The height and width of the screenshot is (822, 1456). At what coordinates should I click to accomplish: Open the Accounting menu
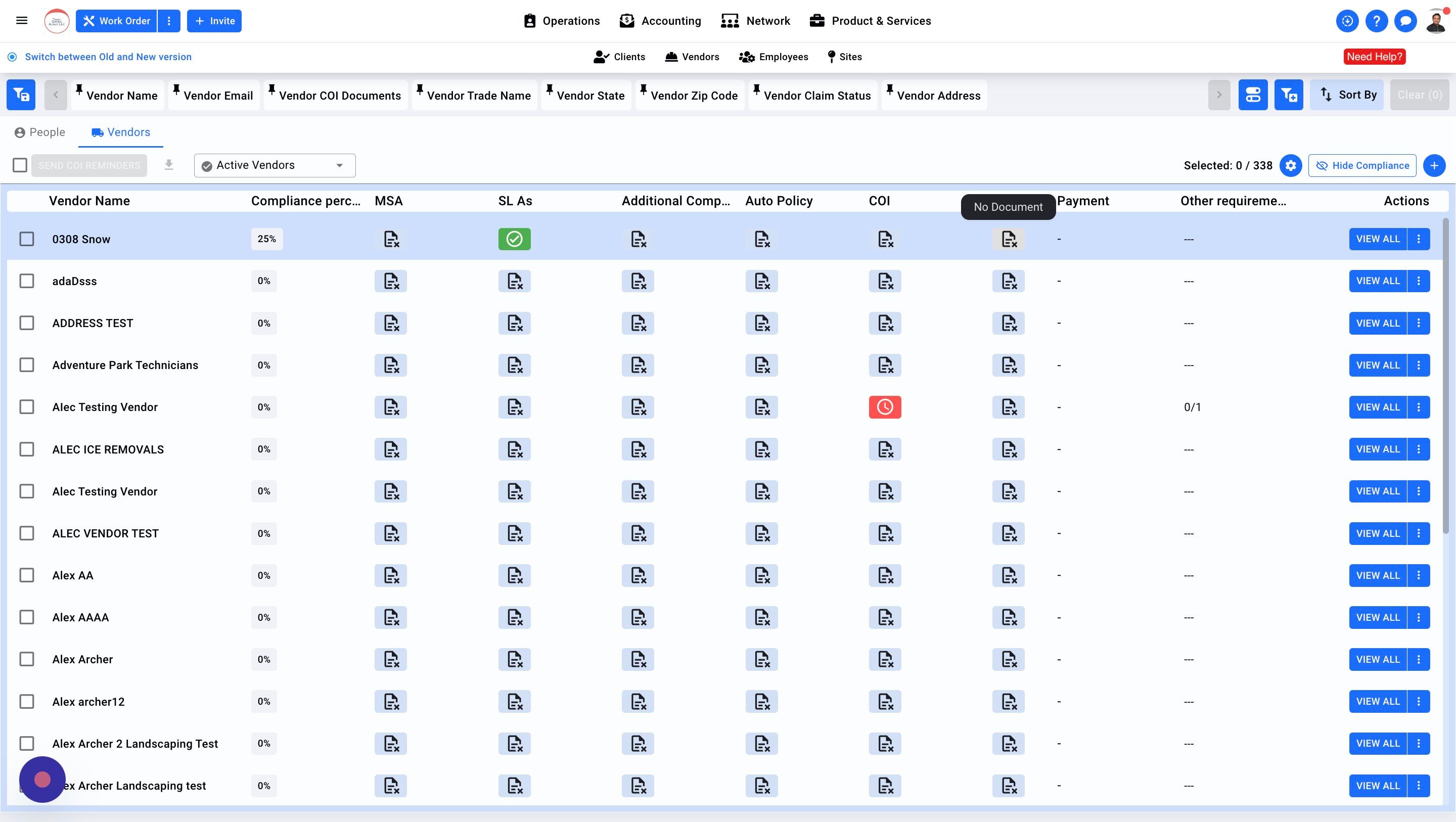pyautogui.click(x=660, y=21)
